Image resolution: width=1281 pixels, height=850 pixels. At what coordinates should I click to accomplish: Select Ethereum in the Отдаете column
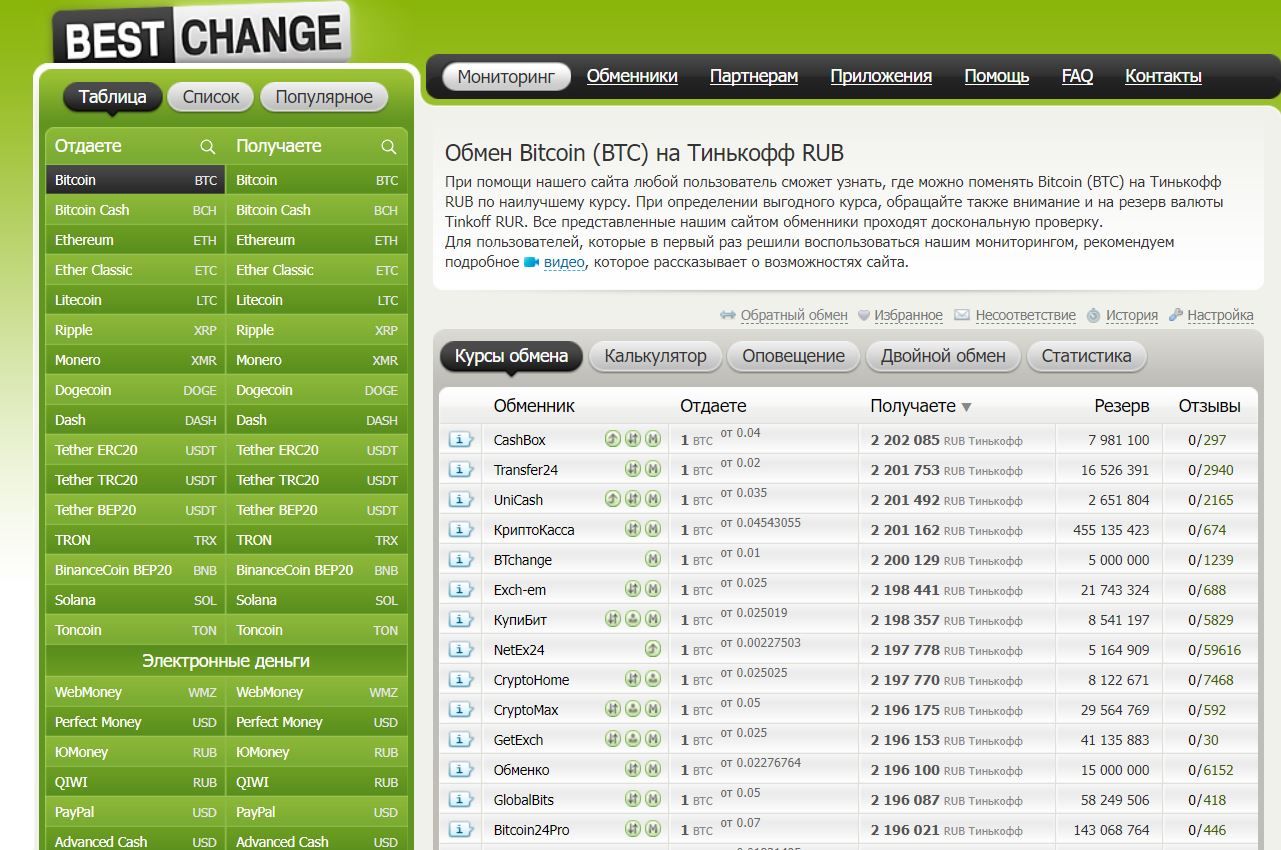click(x=135, y=240)
